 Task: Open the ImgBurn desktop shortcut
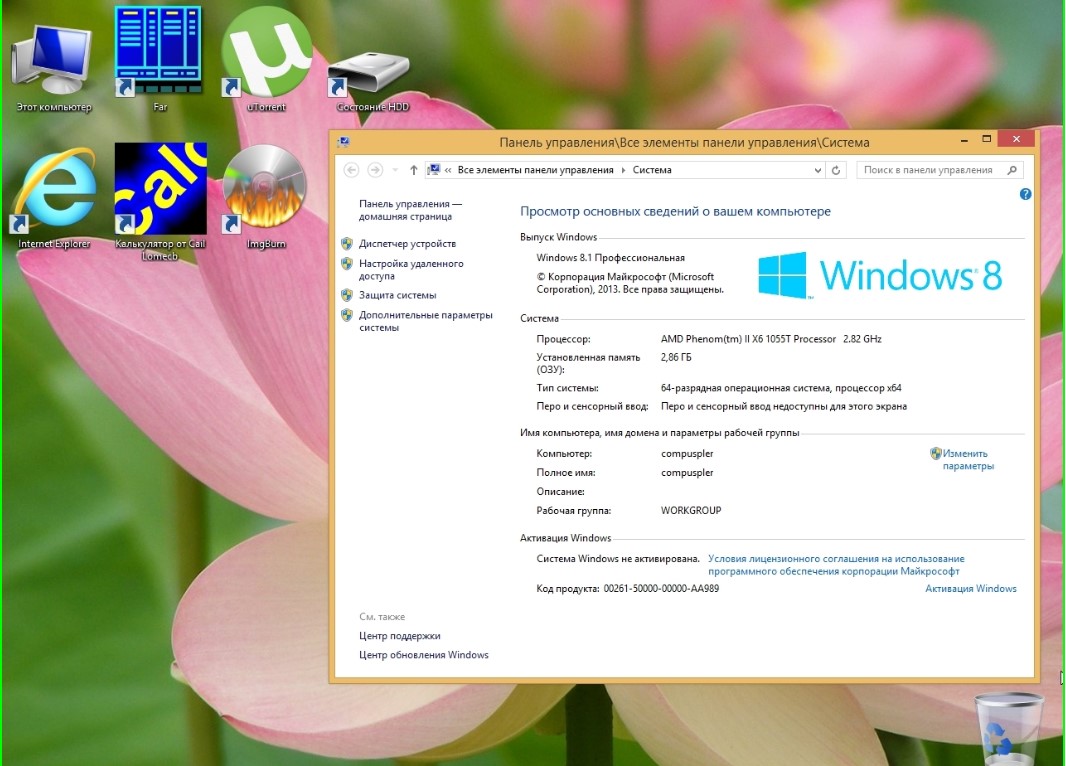coord(266,190)
